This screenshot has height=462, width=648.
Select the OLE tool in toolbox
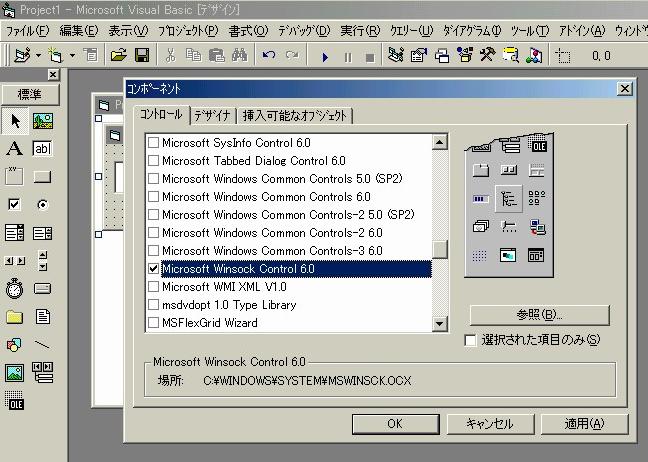click(14, 400)
